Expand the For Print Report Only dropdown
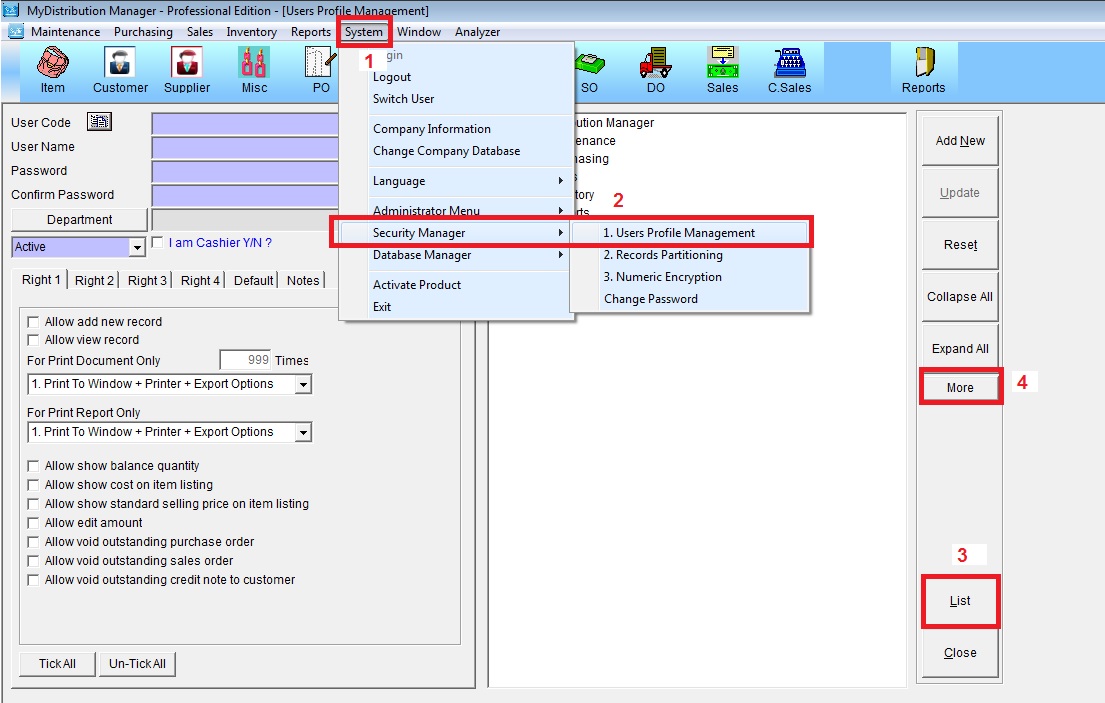1105x703 pixels. pyautogui.click(x=303, y=432)
